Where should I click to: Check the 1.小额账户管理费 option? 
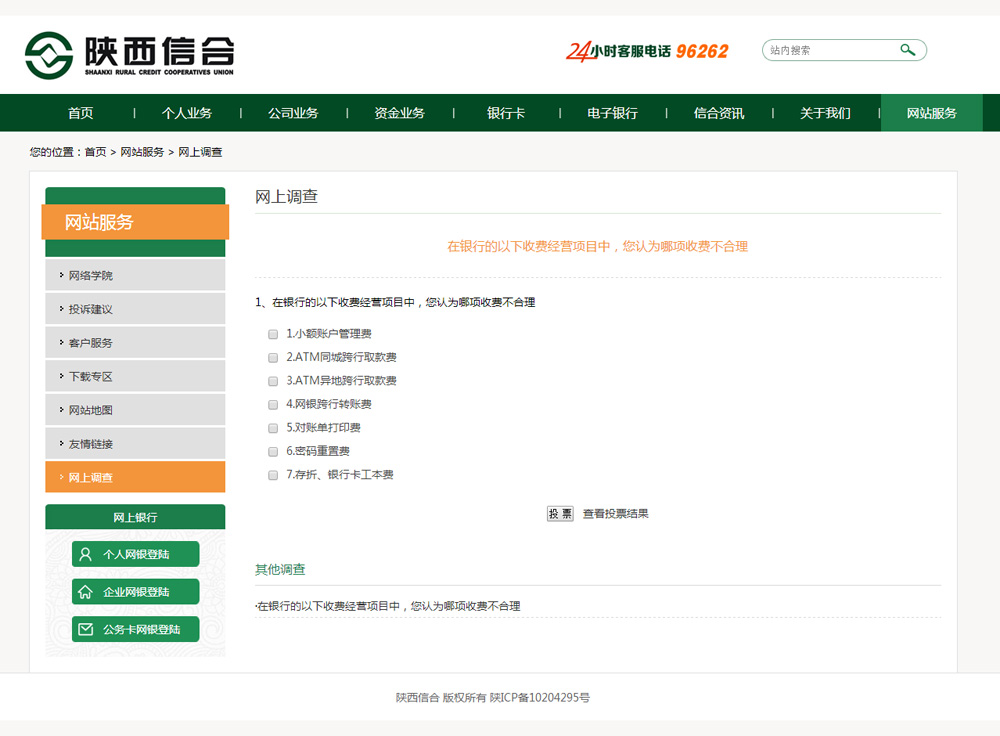(x=272, y=334)
